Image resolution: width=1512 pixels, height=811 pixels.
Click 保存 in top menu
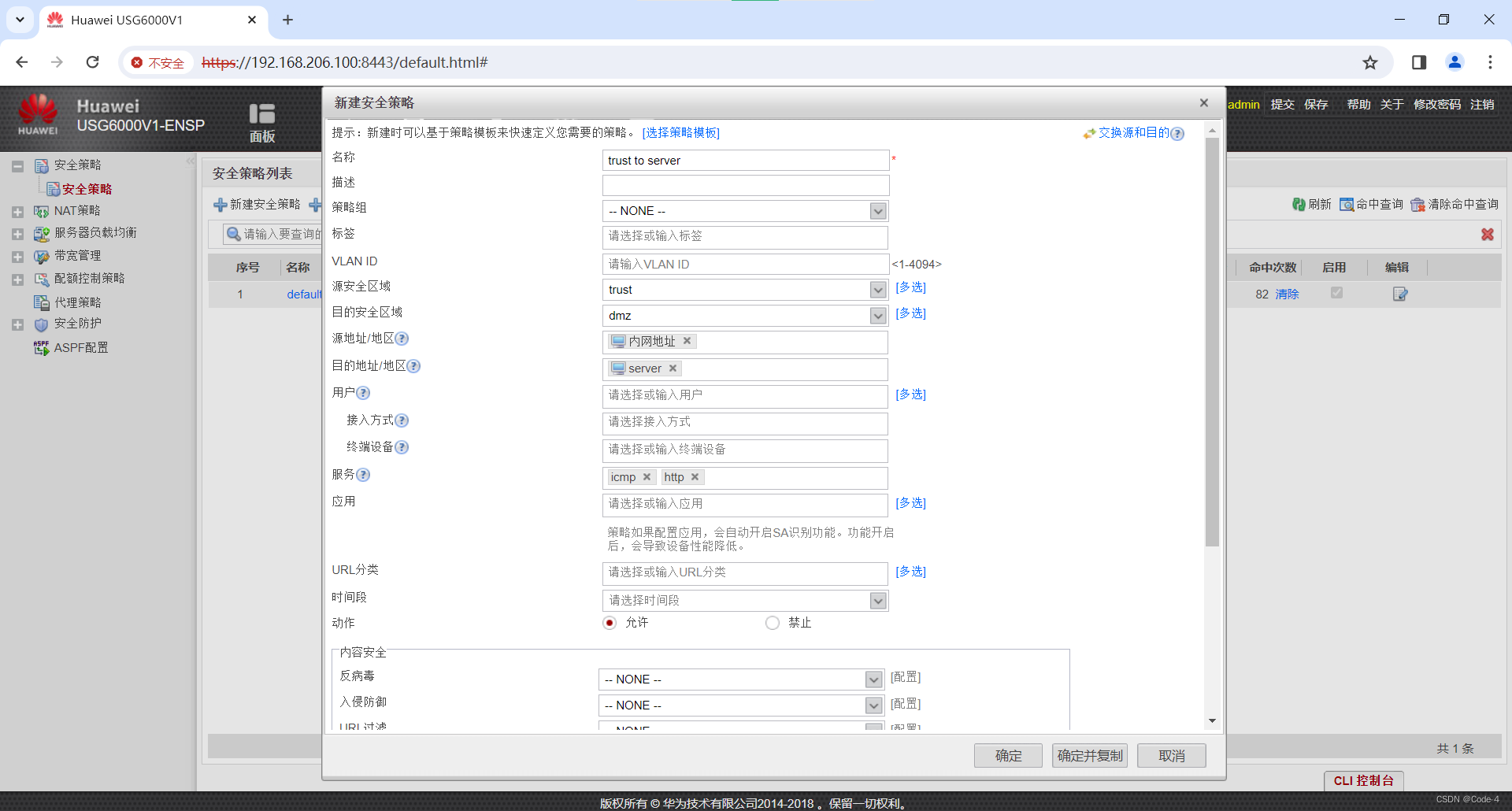1316,104
